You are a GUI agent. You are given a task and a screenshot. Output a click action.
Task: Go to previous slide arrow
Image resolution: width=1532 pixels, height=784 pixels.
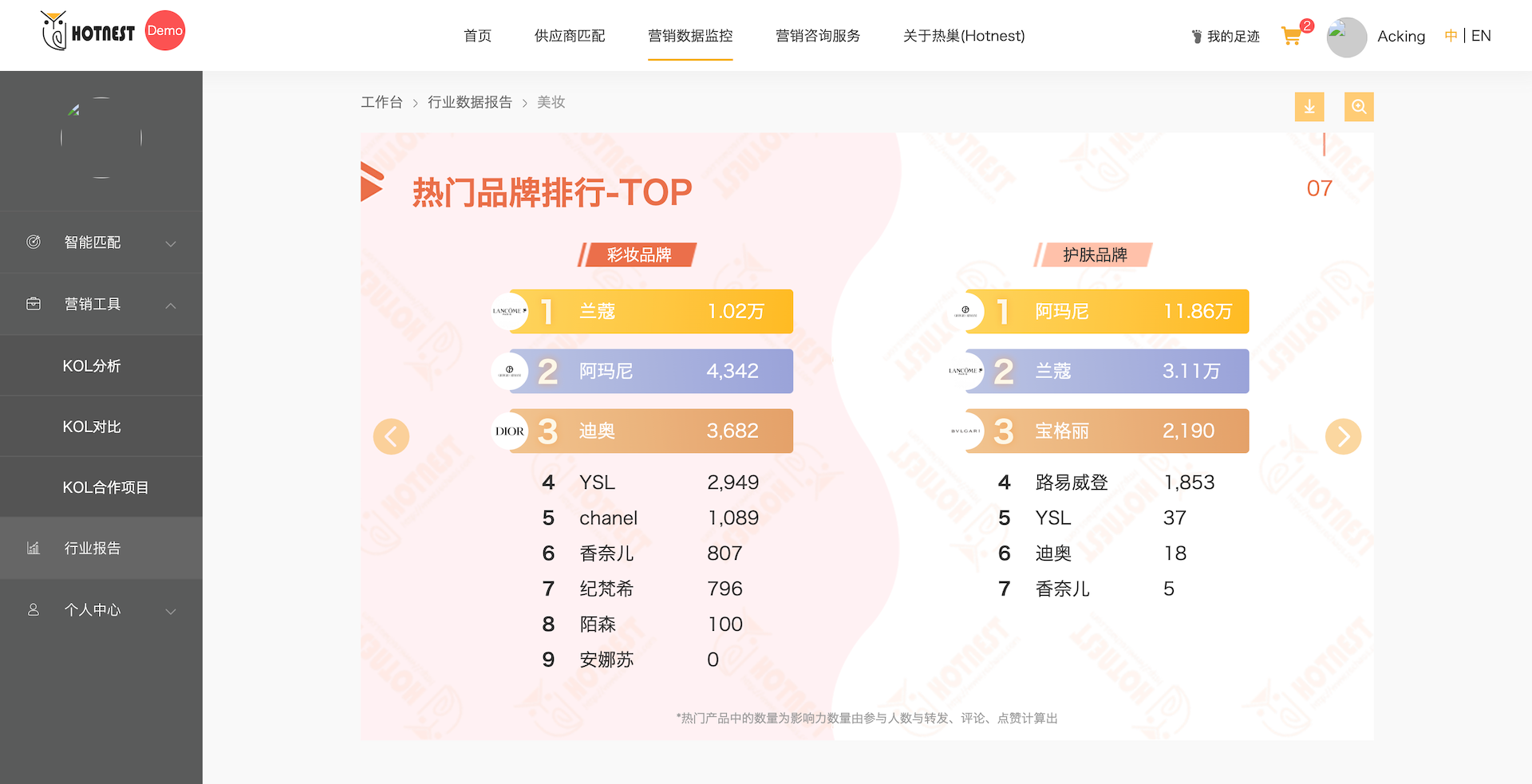pos(391,436)
